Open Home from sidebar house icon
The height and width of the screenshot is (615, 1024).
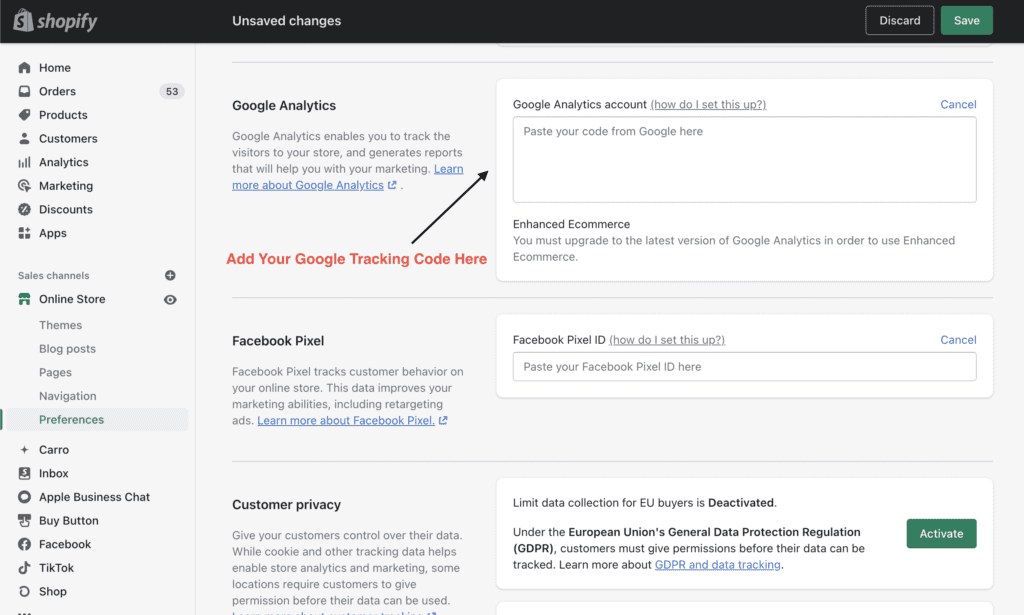click(x=24, y=68)
